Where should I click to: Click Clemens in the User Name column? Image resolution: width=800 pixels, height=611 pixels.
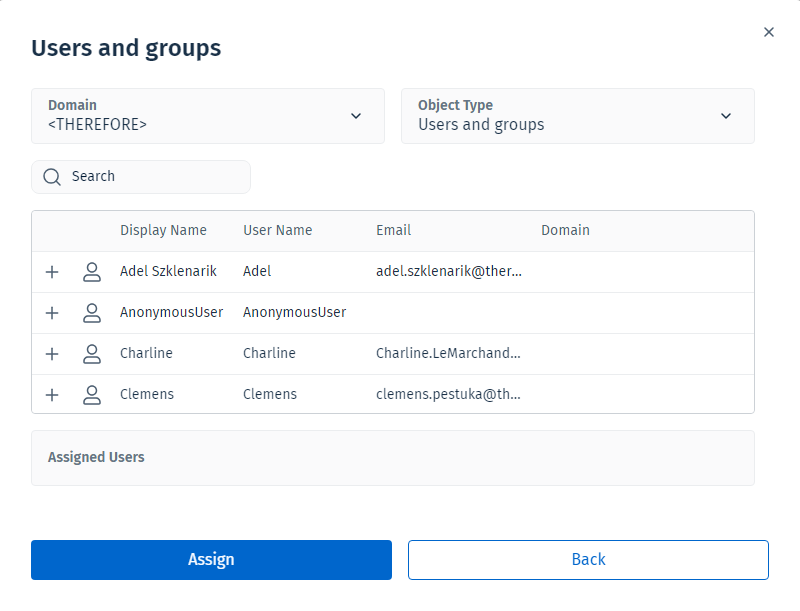[x=270, y=394]
